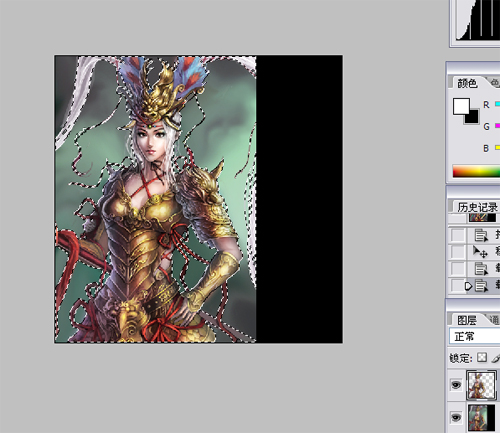This screenshot has height=433, width=500.
Task: Click the magenta G channel slider
Action: (497, 126)
